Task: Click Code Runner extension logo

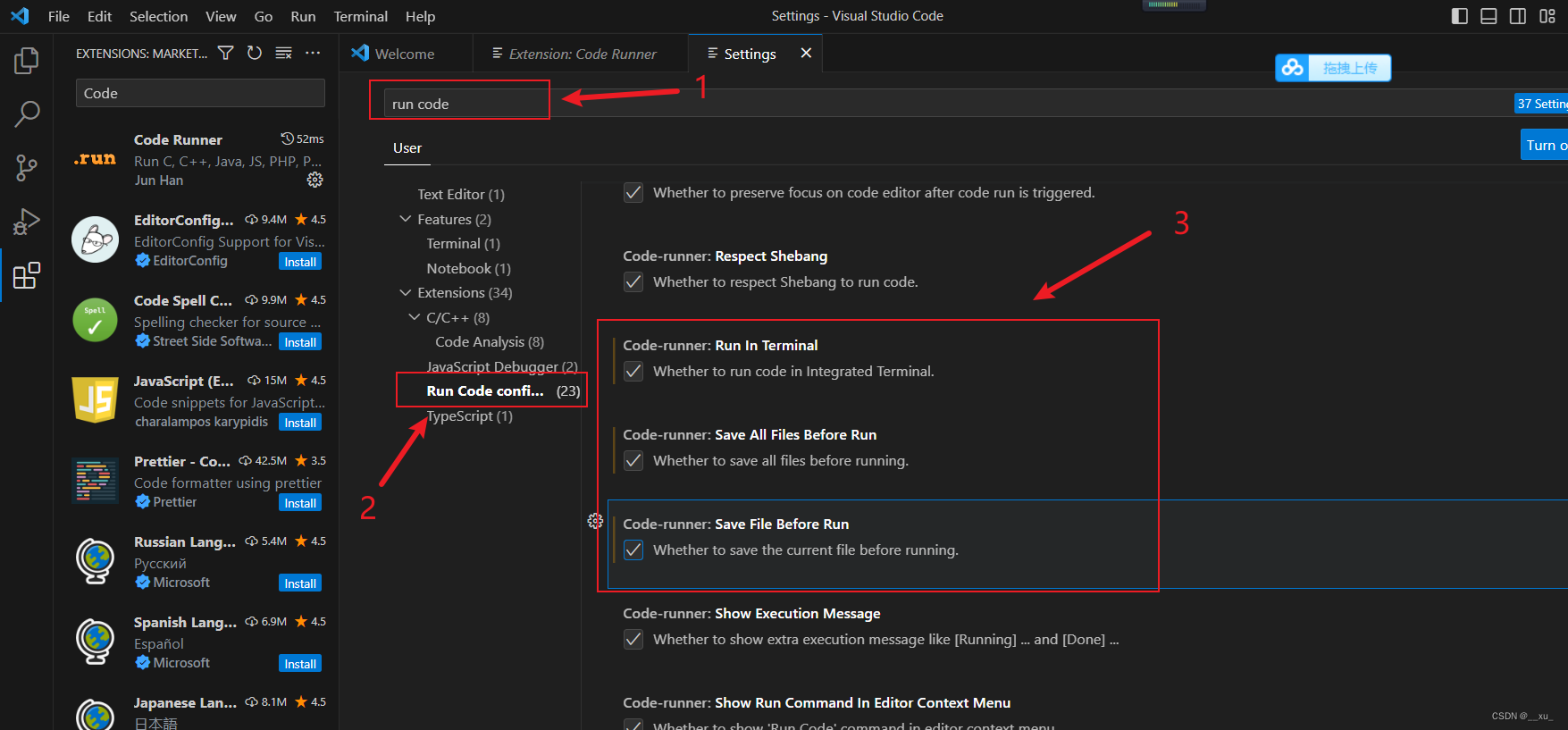Action: pyautogui.click(x=95, y=159)
